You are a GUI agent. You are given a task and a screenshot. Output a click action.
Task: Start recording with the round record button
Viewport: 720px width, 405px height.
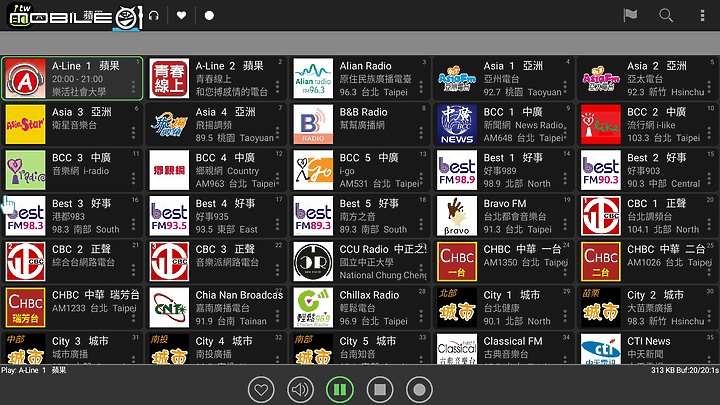coord(419,390)
